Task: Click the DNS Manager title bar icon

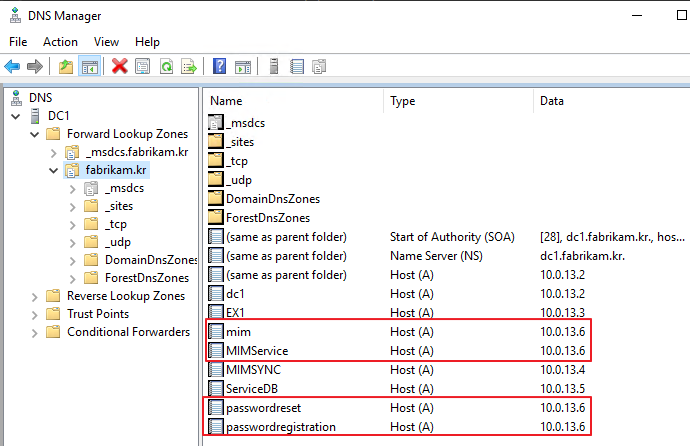Action: (15, 15)
